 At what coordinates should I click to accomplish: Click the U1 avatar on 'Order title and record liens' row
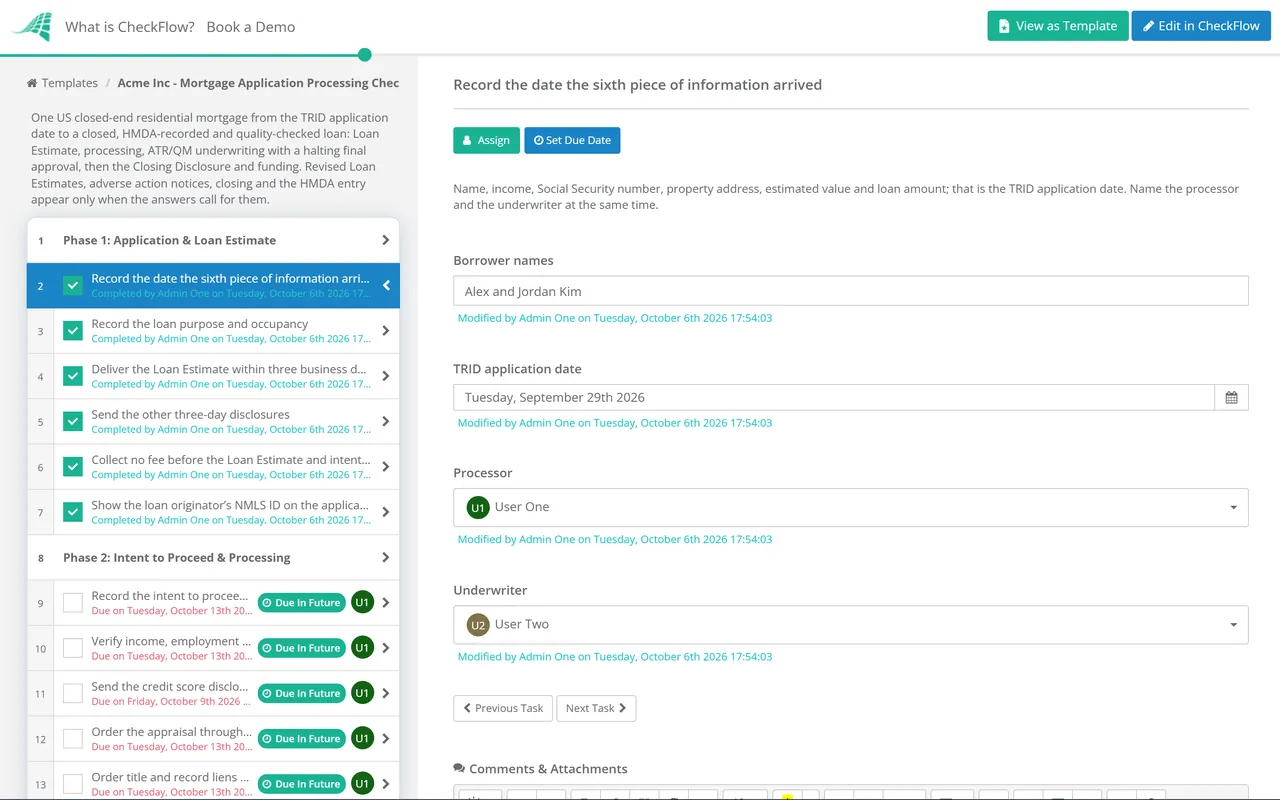pyautogui.click(x=363, y=784)
